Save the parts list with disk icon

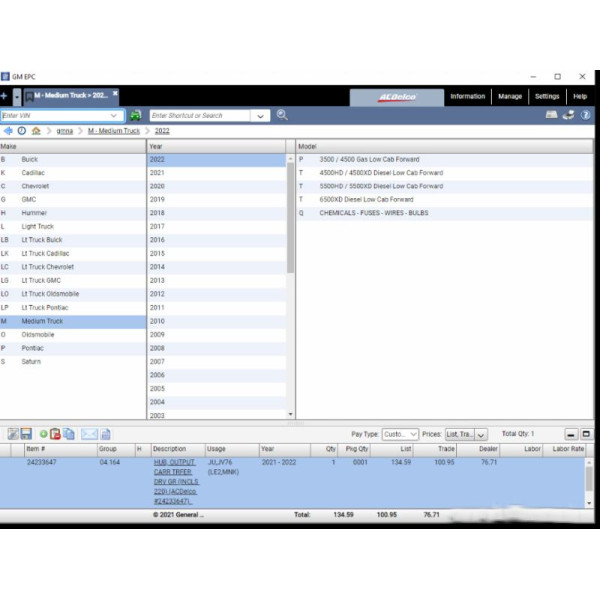pos(26,434)
